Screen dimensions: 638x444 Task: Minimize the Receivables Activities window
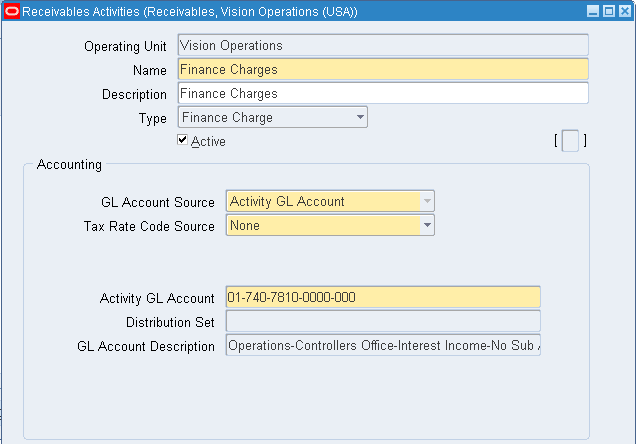pos(592,11)
